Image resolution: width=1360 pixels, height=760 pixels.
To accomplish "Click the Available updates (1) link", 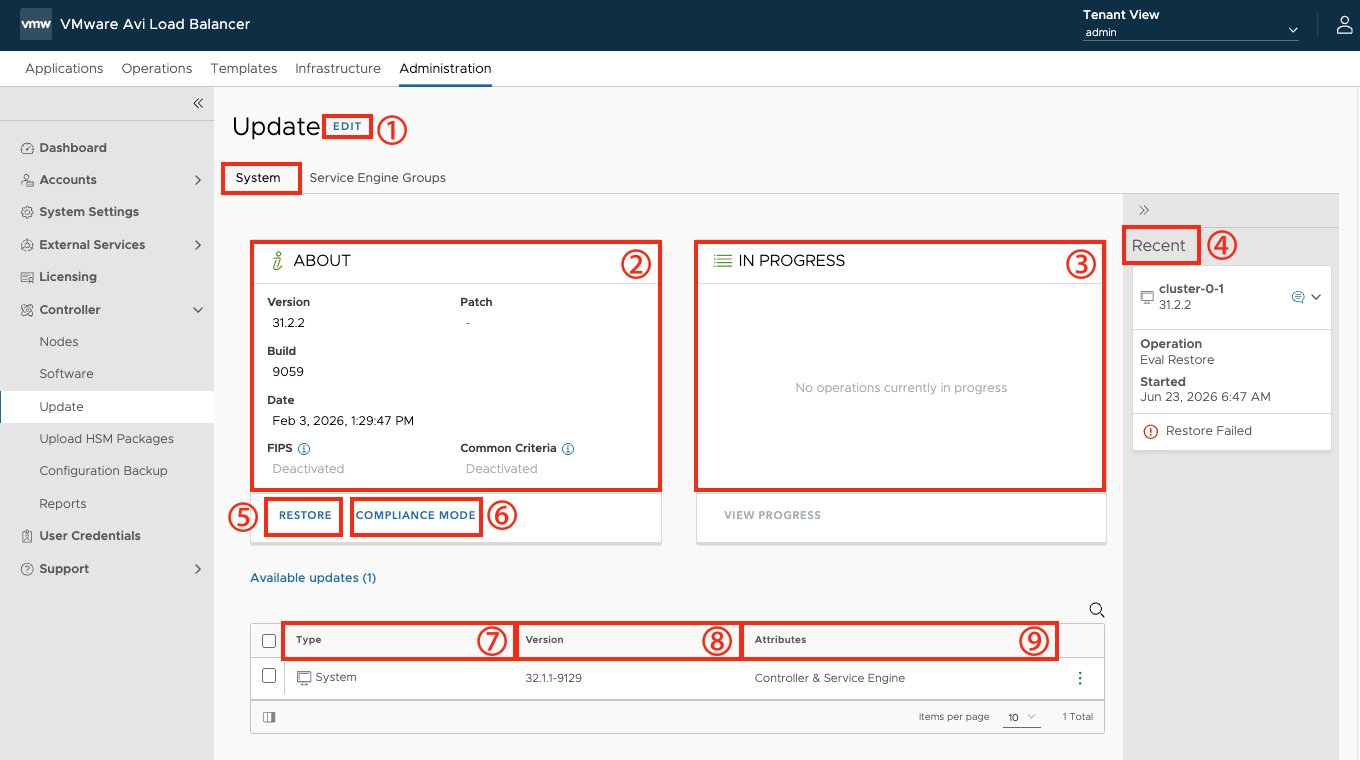I will 313,578.
